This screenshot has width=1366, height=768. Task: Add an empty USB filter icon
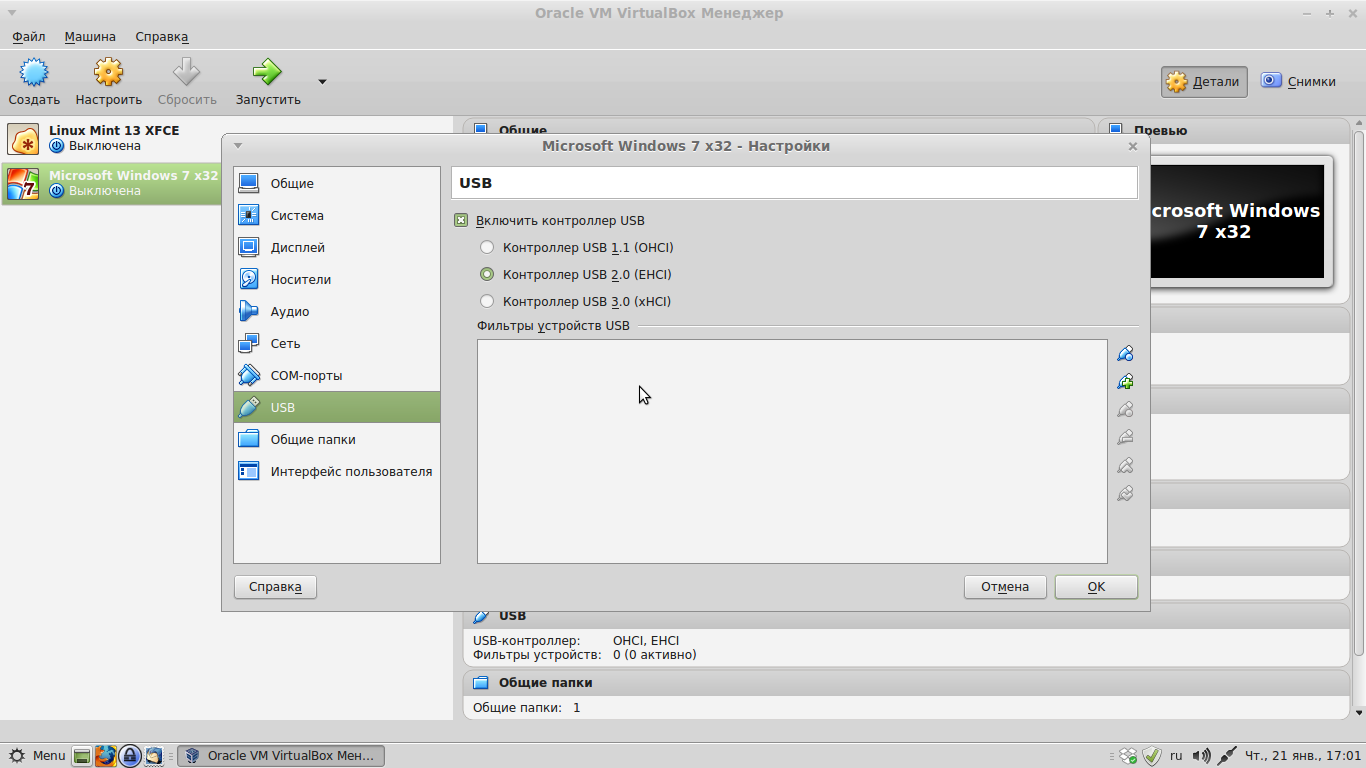pos(1125,354)
